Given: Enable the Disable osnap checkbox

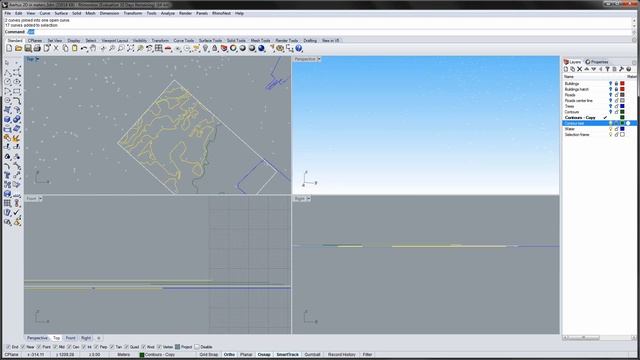Looking at the screenshot, I should tap(197, 347).
